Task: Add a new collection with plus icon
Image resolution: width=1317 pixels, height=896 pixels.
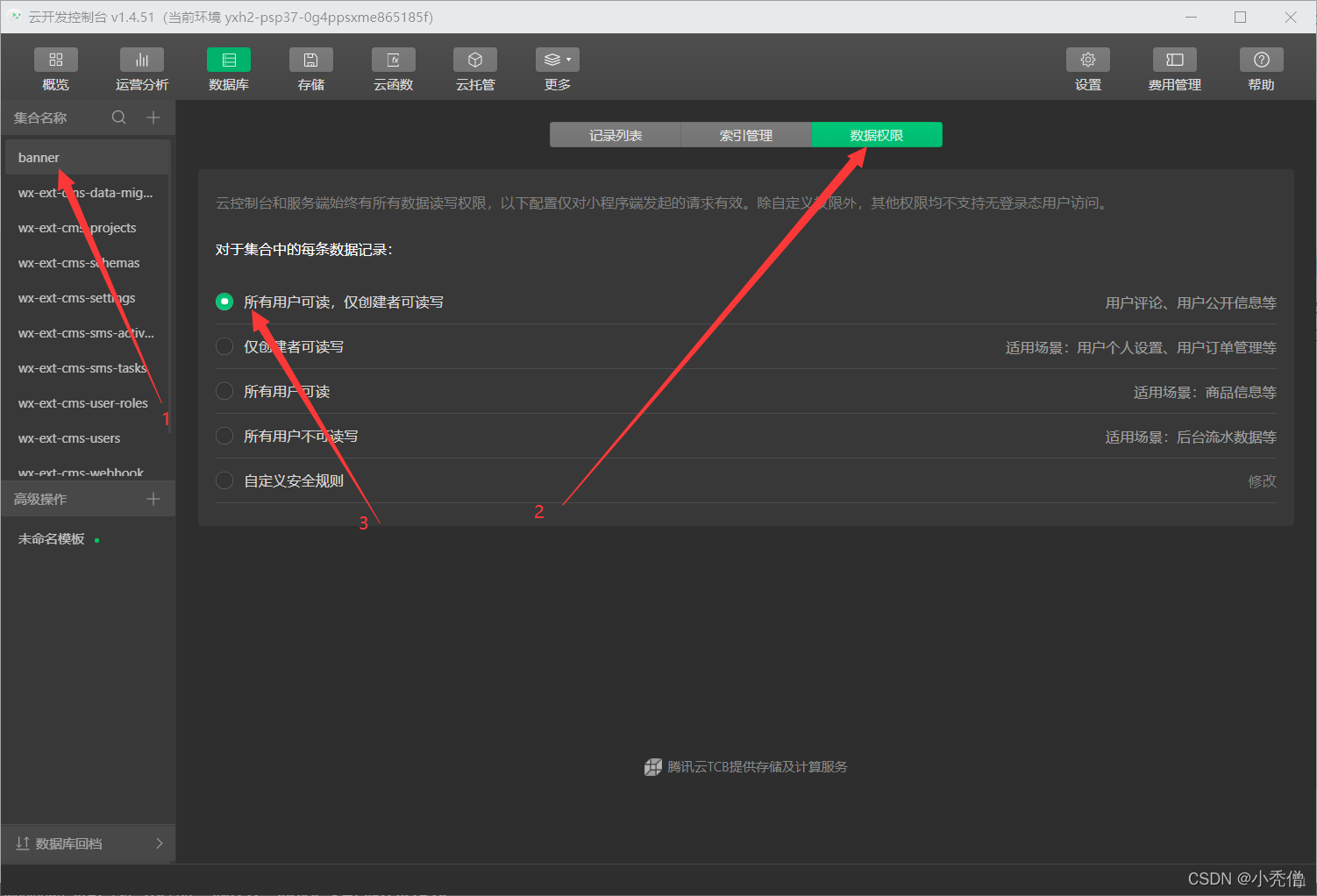Action: [x=153, y=117]
